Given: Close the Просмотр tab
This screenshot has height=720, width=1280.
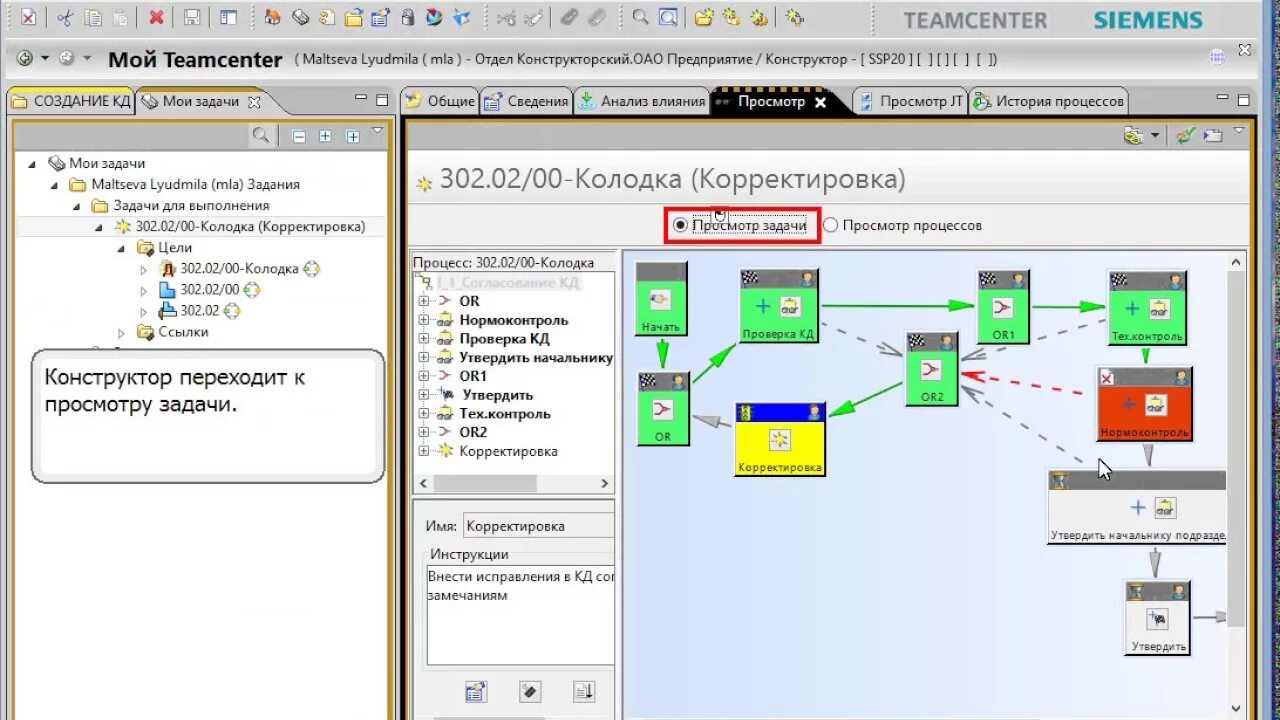Looking at the screenshot, I should pyautogui.click(x=821, y=102).
